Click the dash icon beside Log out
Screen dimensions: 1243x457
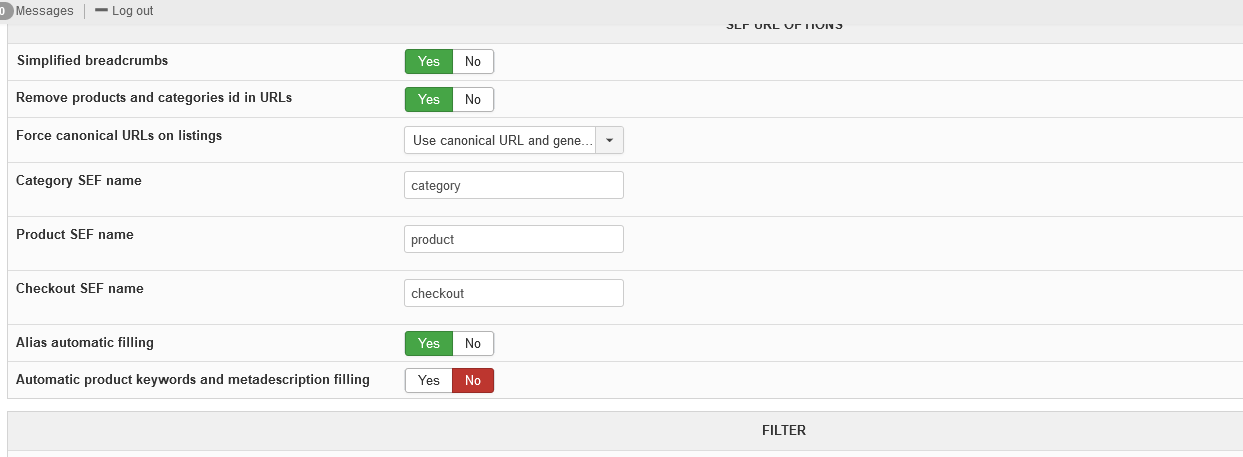101,11
